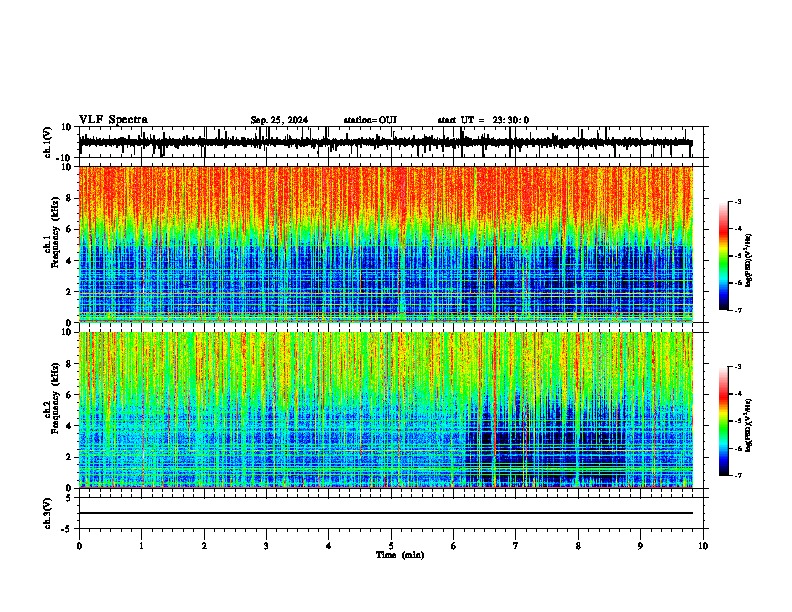
Task: Click the date 'Sep. 25, 2024'
Action: [279, 120]
